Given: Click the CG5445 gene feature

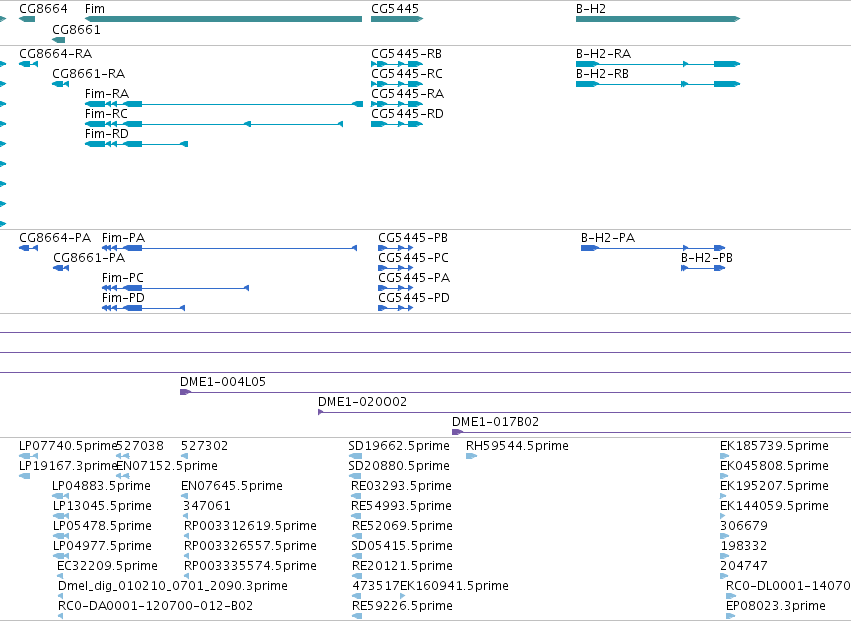Looking at the screenshot, I should (397, 19).
